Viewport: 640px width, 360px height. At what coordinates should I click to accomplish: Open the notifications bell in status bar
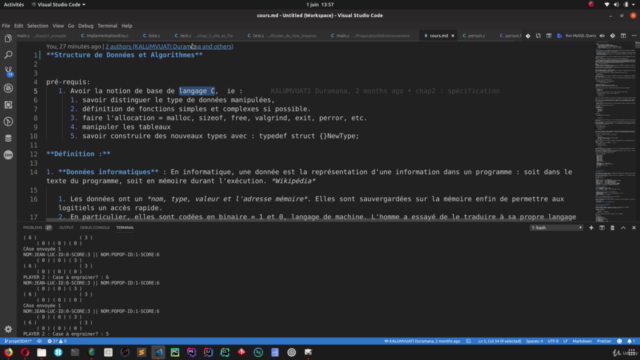point(630,341)
